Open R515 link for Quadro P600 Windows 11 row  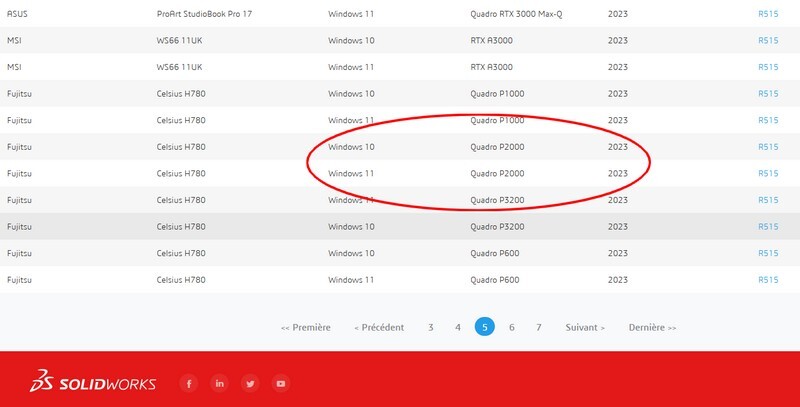pos(768,279)
